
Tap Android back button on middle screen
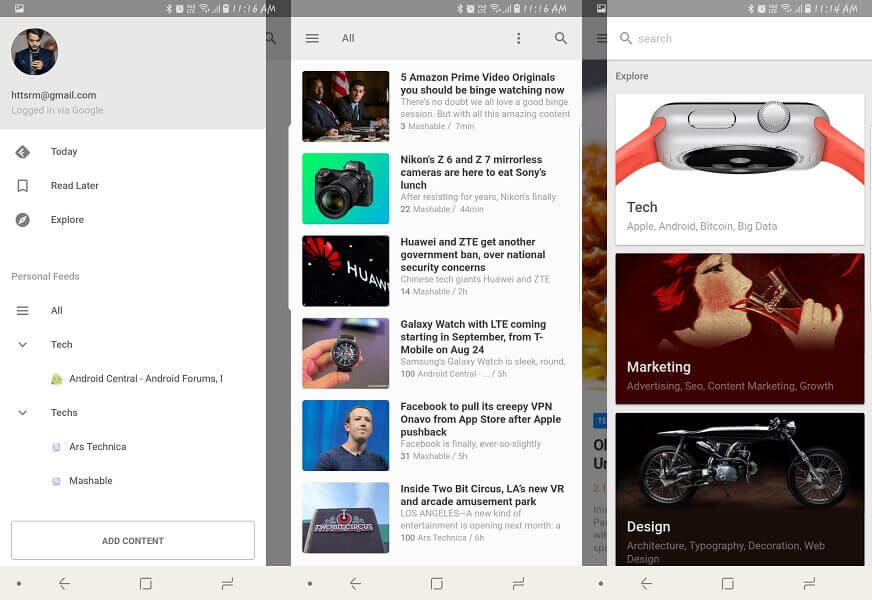[x=355, y=583]
